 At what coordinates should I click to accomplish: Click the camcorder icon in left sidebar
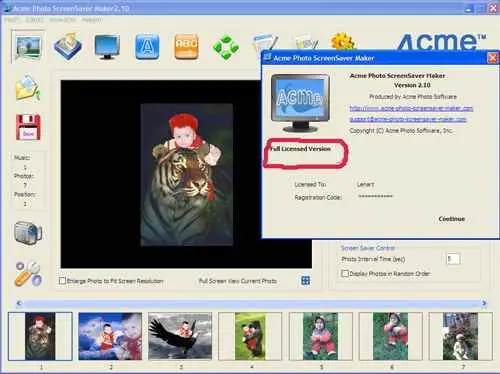[x=28, y=233]
